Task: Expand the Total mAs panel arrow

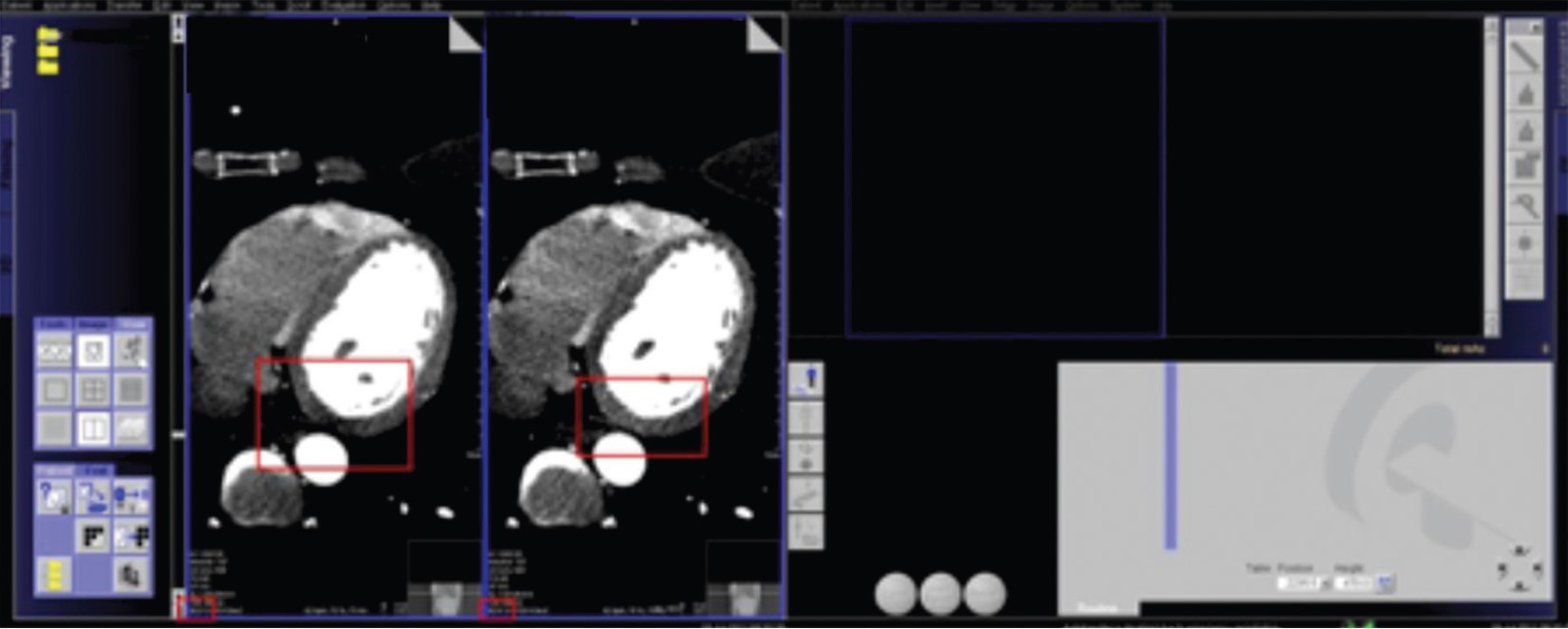Action: pyautogui.click(x=1546, y=350)
